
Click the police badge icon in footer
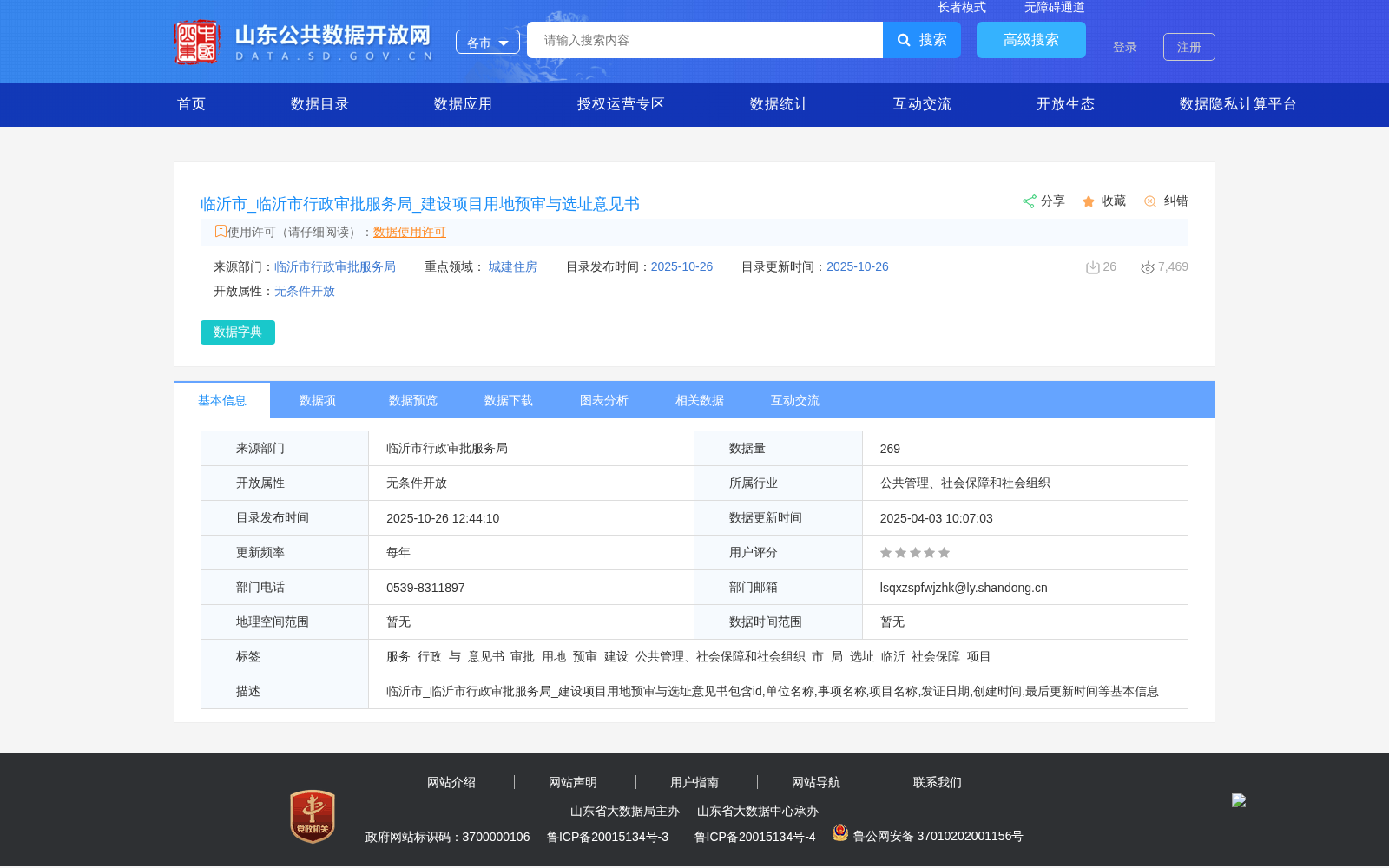tap(839, 832)
